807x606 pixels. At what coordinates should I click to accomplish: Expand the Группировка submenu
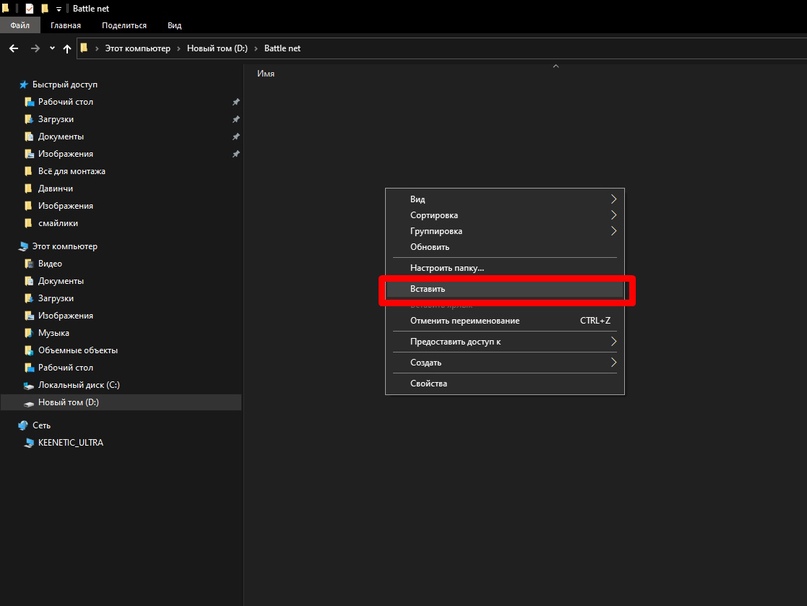coord(613,231)
